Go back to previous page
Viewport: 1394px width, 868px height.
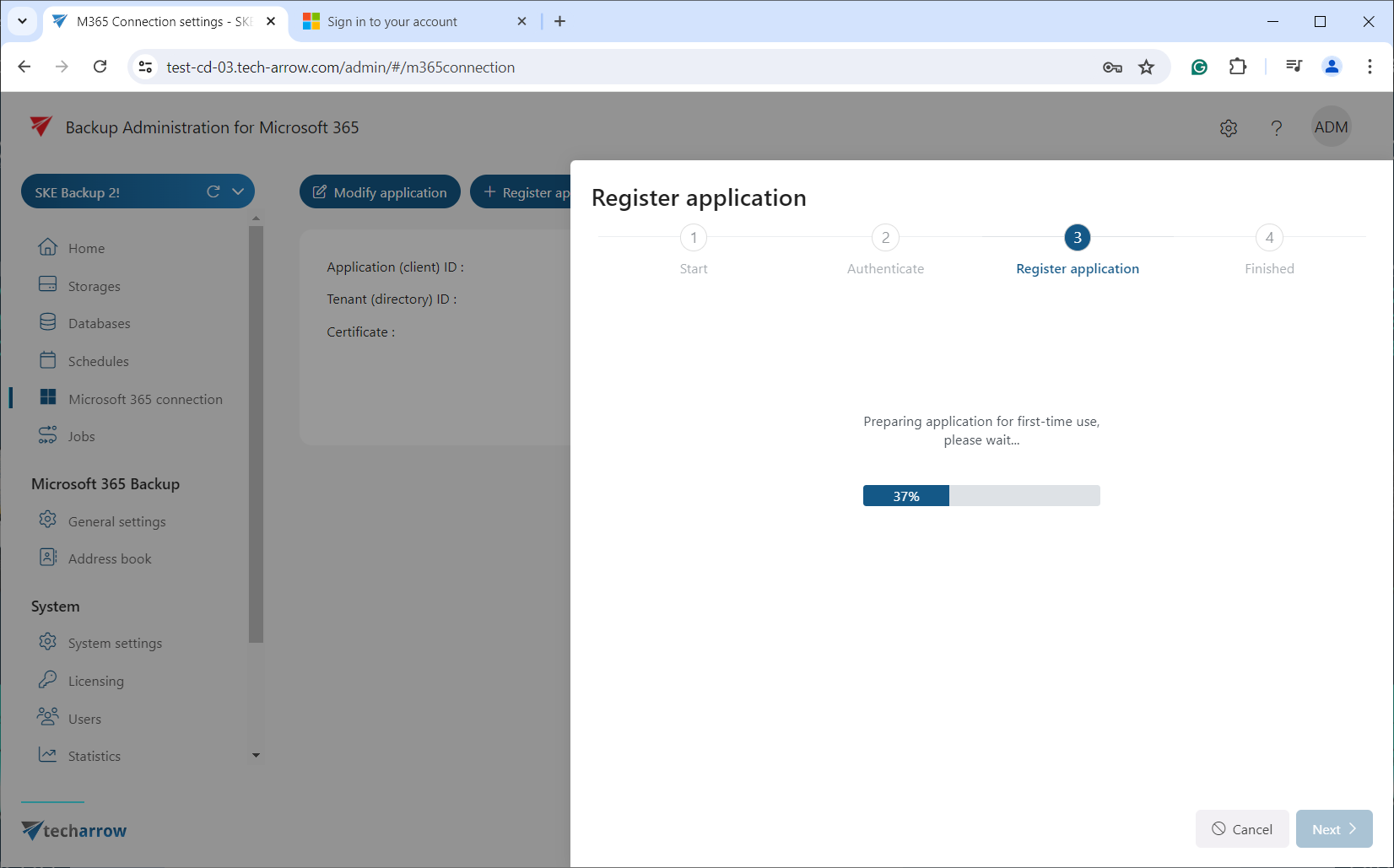click(x=24, y=67)
